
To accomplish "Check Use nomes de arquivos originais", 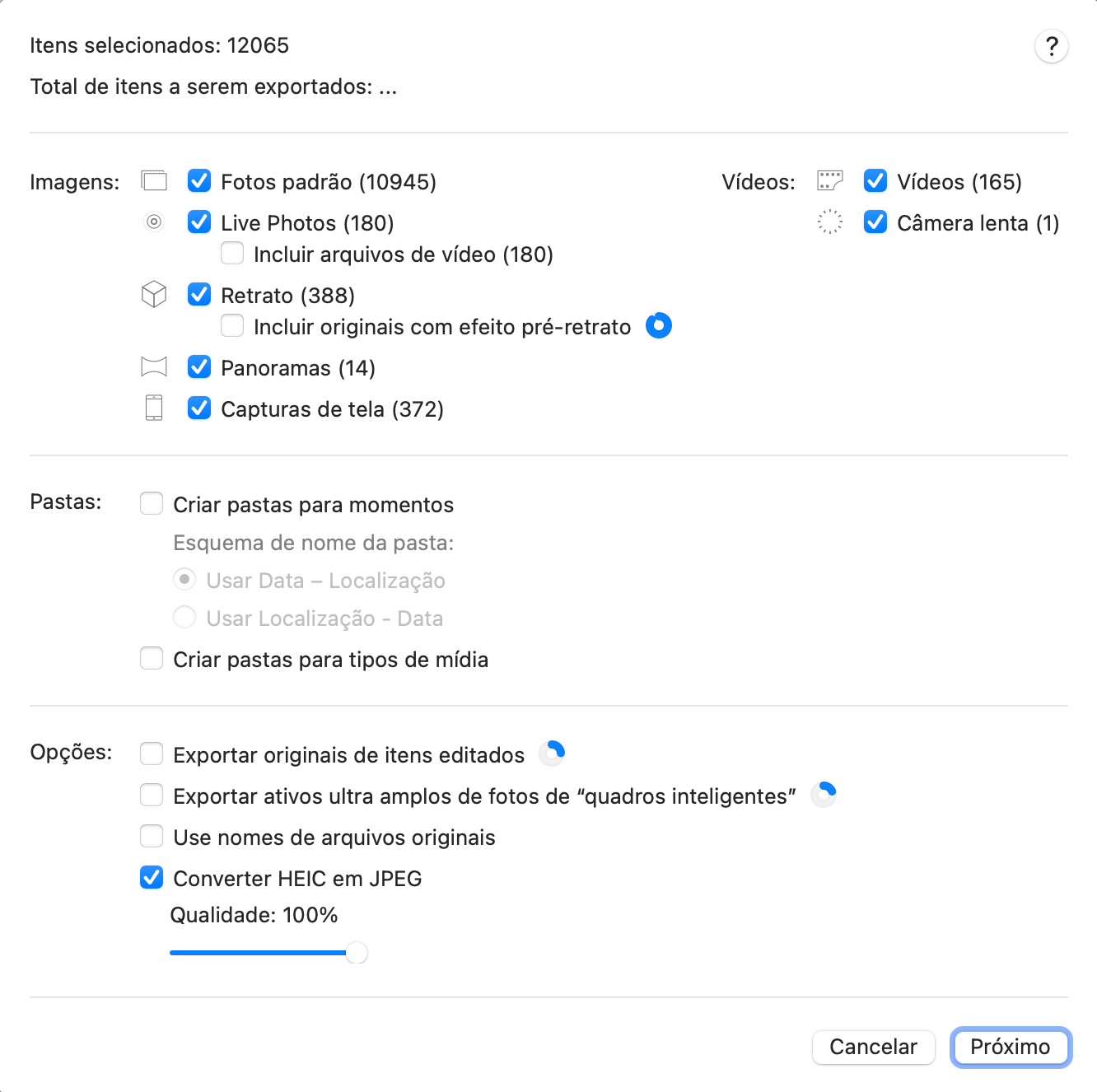I will click(x=152, y=836).
